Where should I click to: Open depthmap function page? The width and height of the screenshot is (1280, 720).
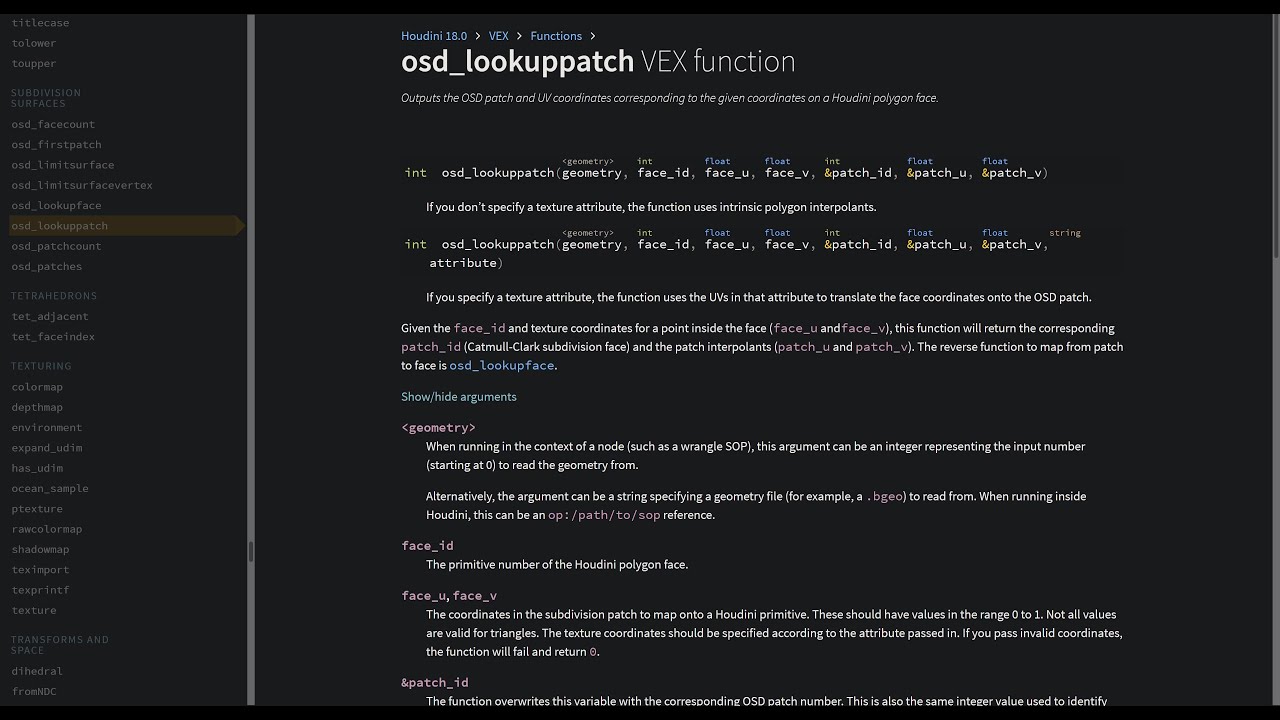point(37,407)
